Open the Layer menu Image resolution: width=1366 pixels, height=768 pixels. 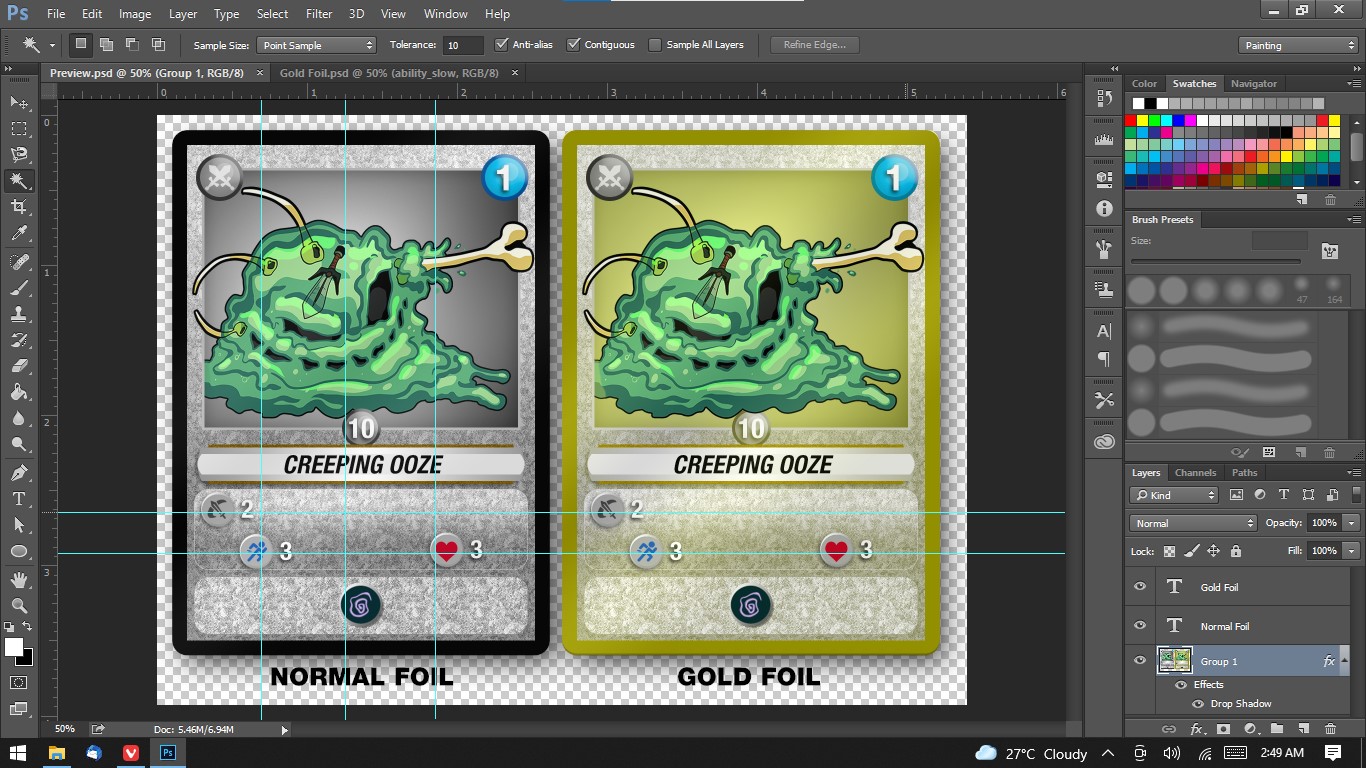click(x=183, y=14)
